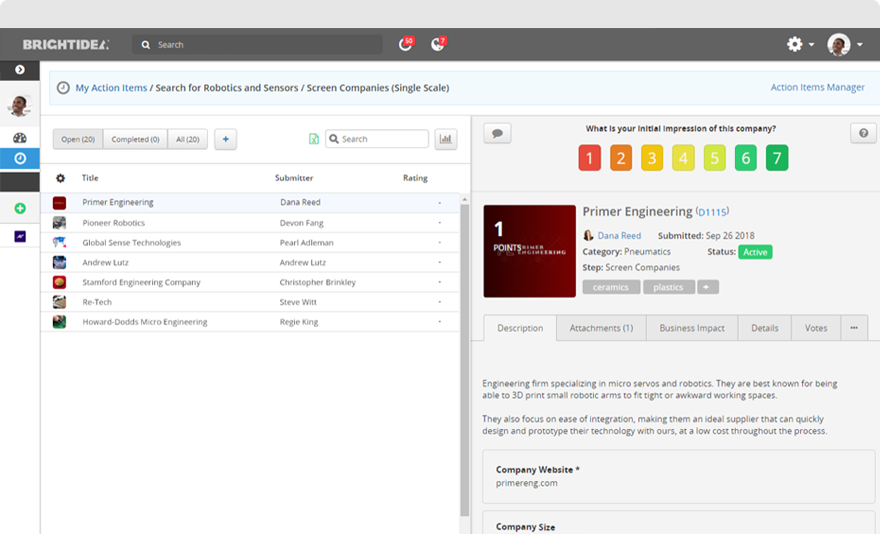The image size is (880, 534).
Task: Go to My Action Items breadcrumb
Action: click(111, 88)
